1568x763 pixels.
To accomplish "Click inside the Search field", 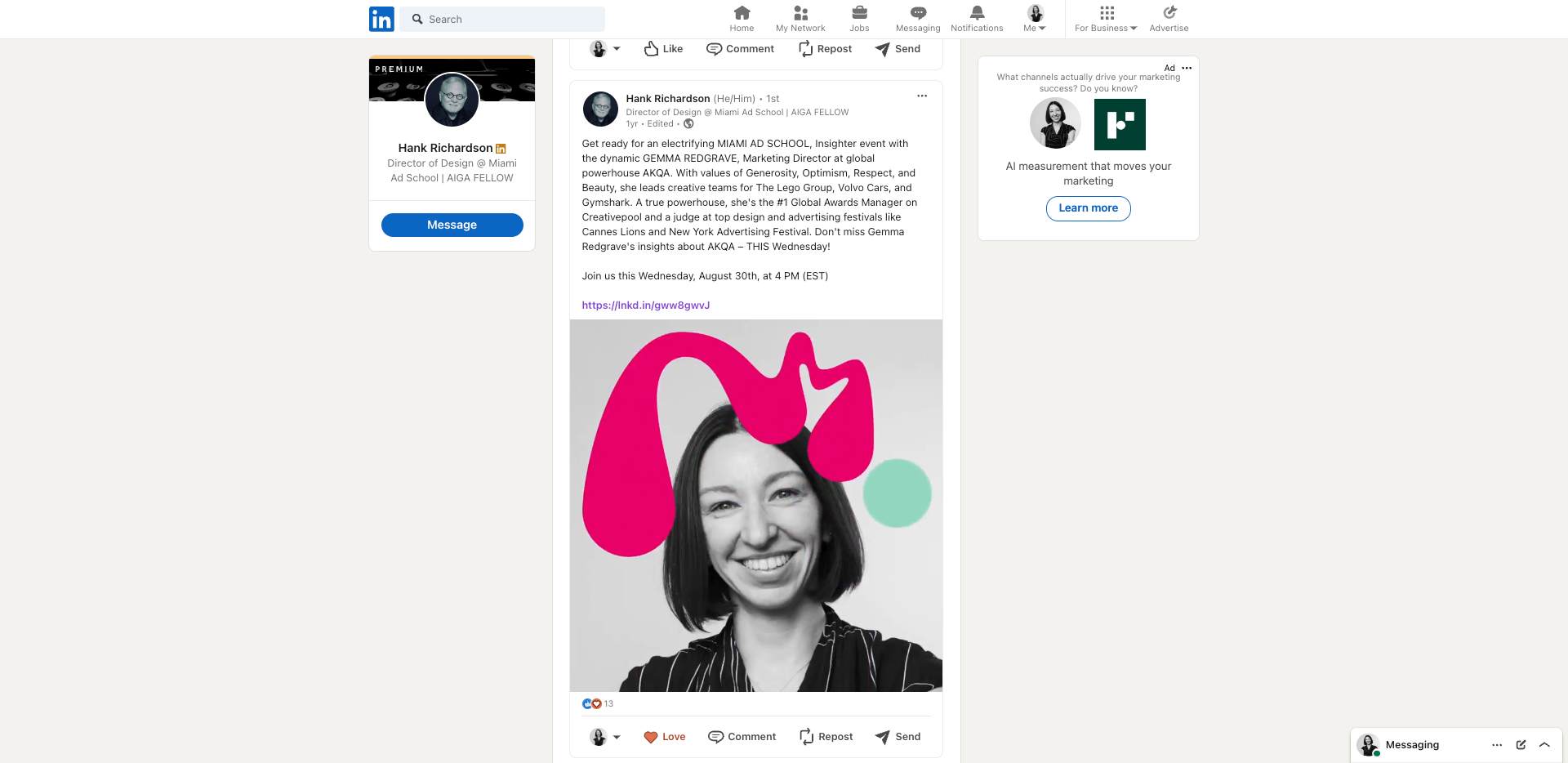I will coord(502,19).
